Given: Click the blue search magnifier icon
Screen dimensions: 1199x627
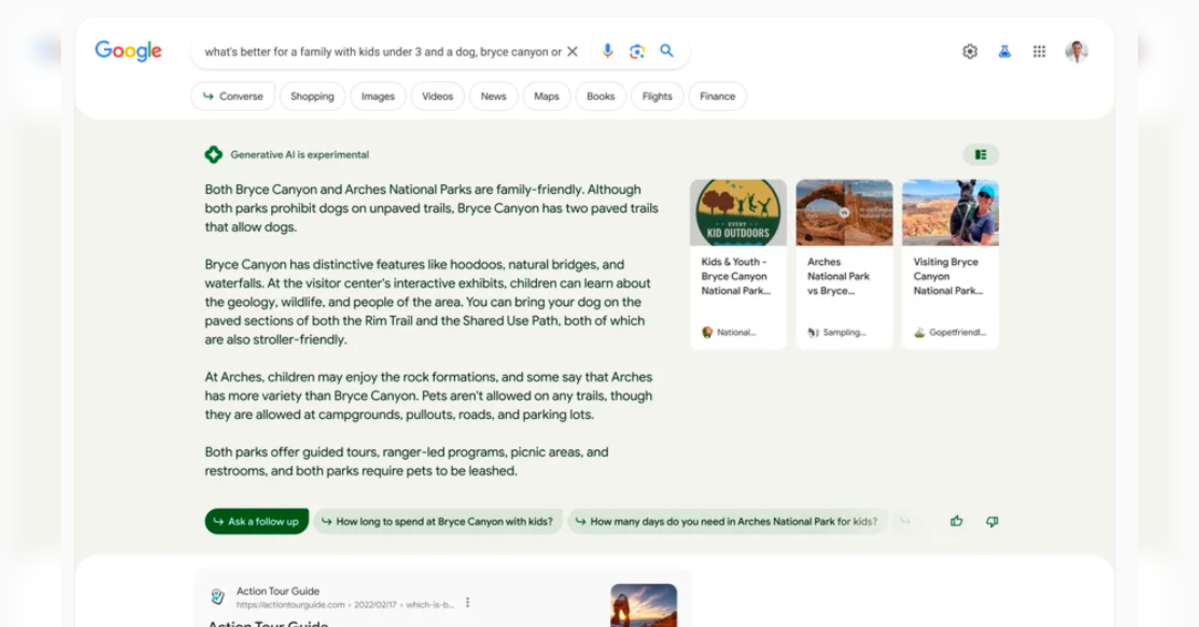Looking at the screenshot, I should tap(667, 51).
